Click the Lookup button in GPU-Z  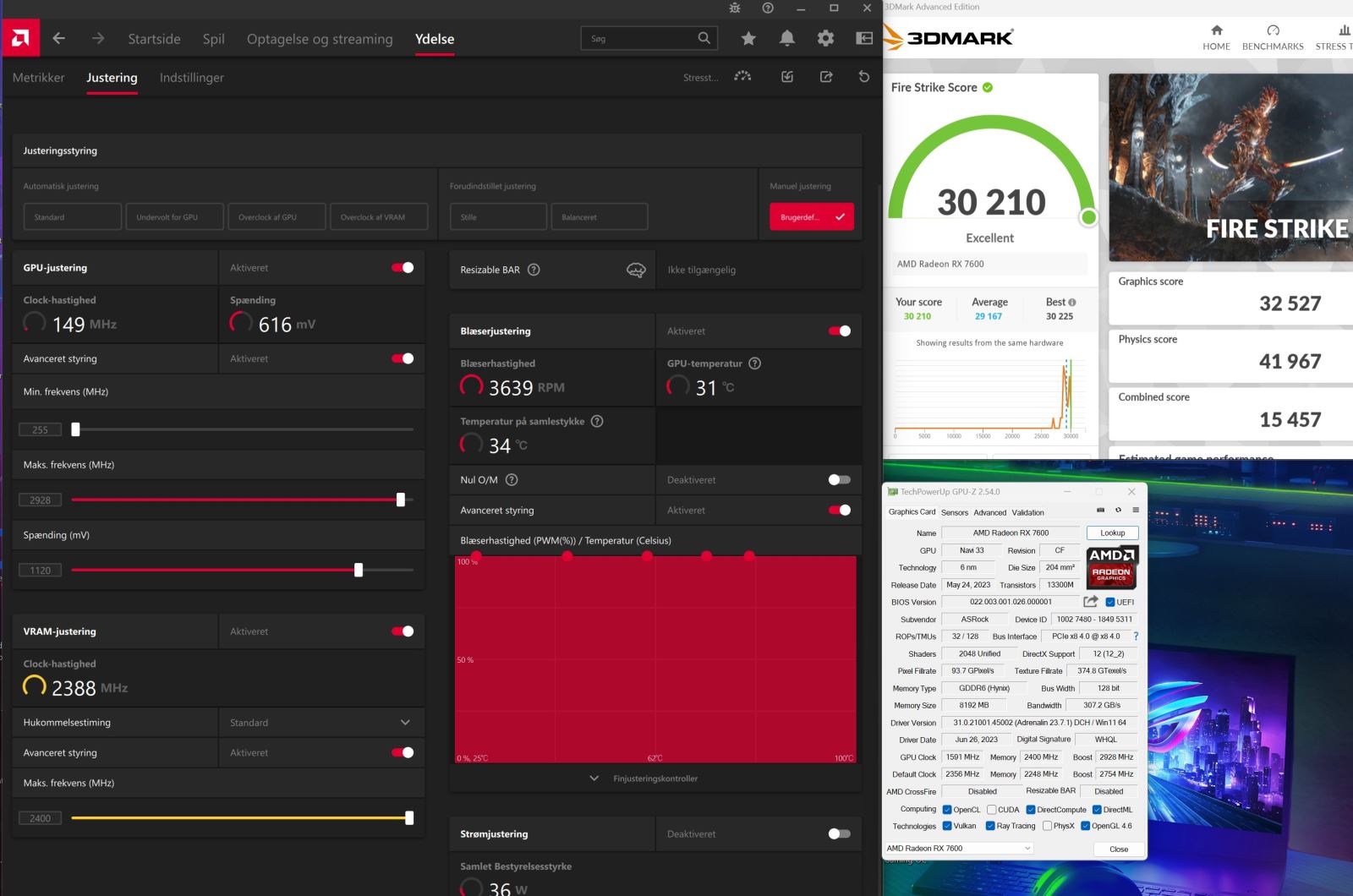tap(1113, 533)
